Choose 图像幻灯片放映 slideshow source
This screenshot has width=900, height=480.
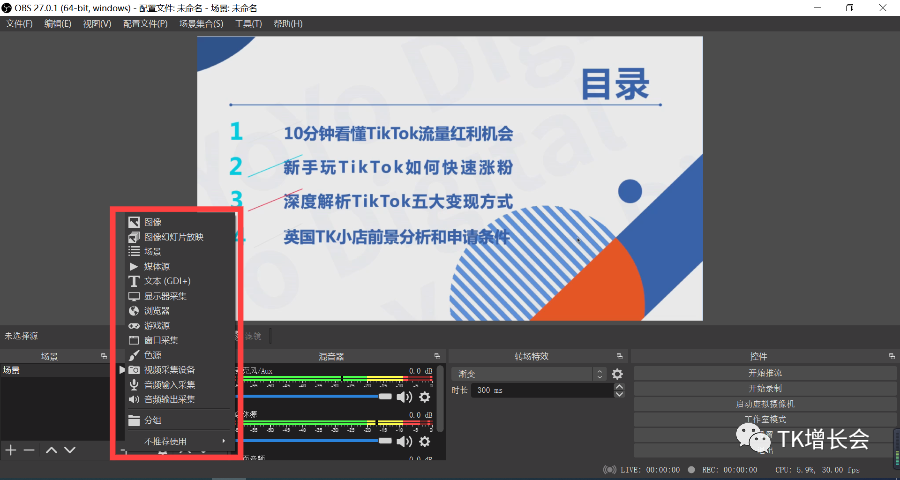tap(179, 237)
